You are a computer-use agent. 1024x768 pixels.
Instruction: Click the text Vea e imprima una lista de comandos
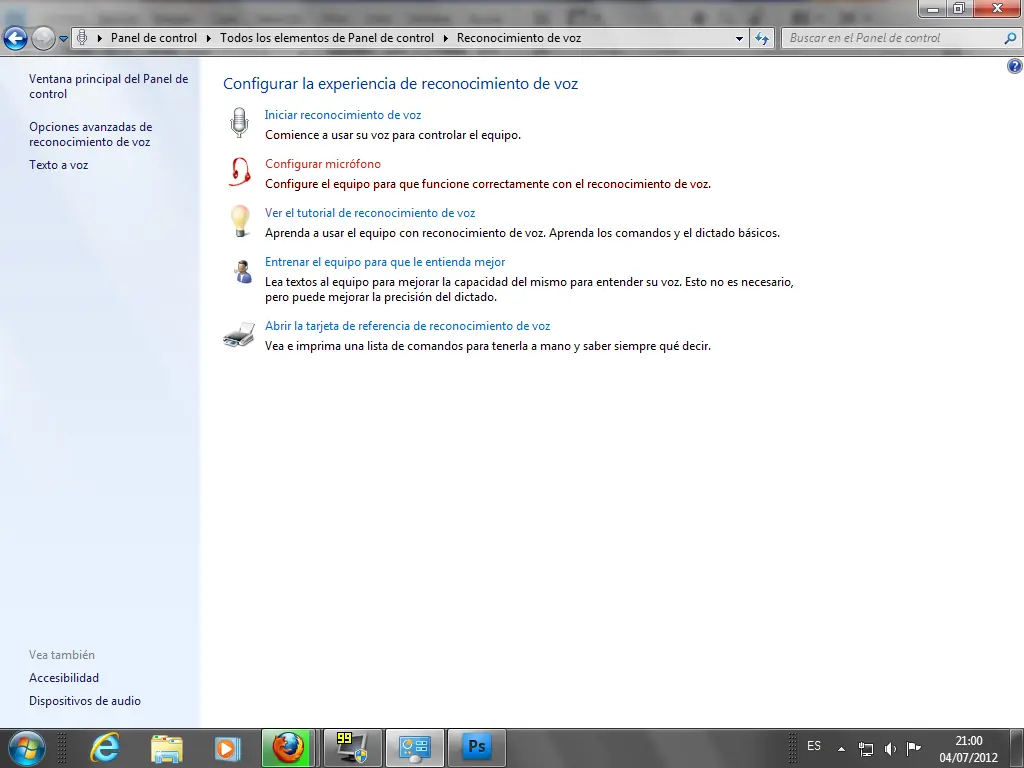487,346
